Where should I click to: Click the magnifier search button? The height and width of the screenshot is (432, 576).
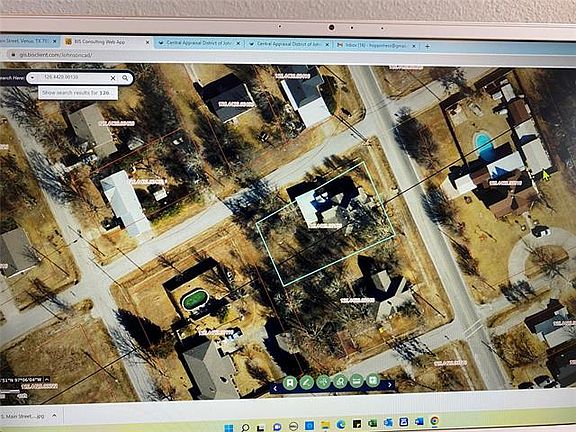point(125,78)
